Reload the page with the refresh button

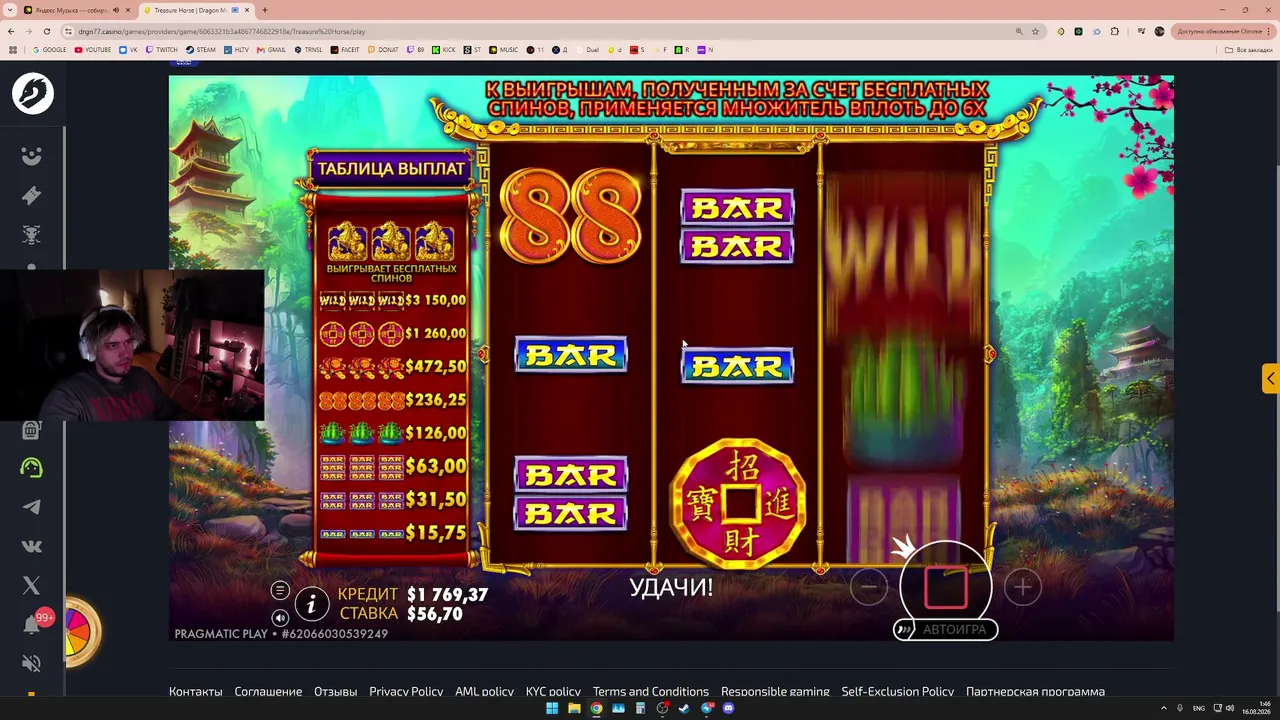click(x=46, y=31)
